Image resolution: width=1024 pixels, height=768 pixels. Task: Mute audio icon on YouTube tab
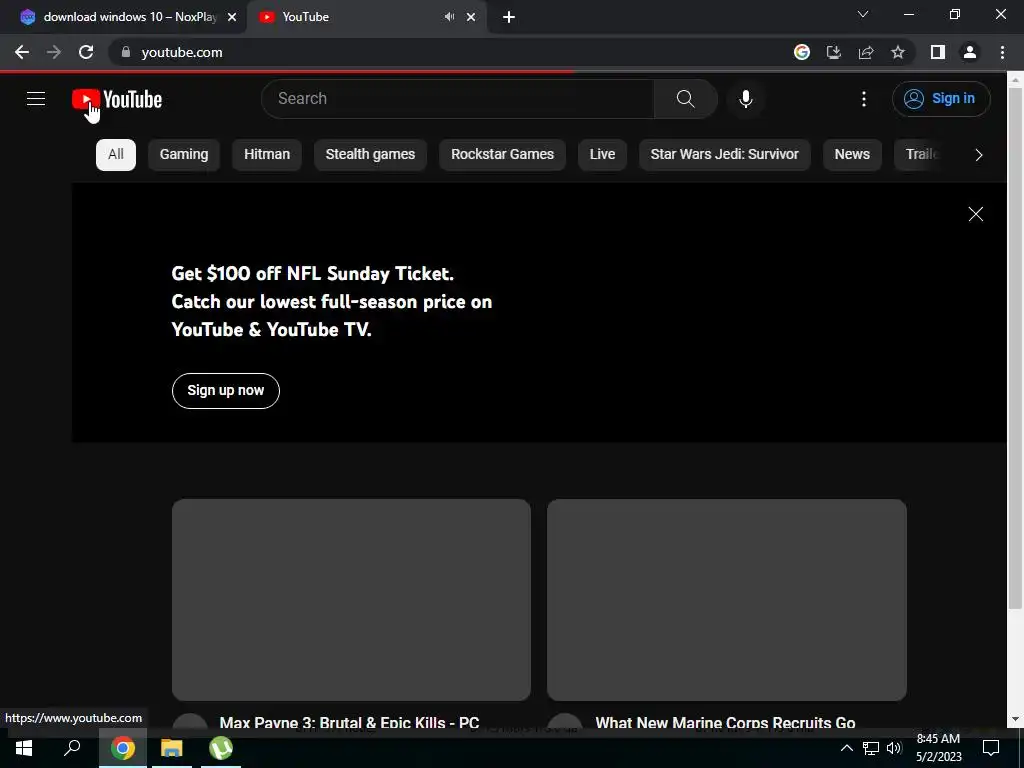(449, 17)
